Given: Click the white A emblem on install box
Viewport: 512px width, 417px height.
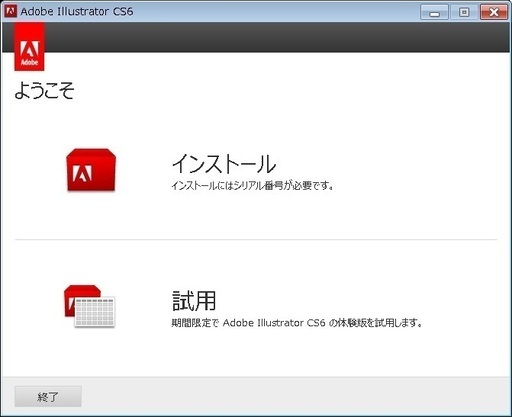Looking at the screenshot, I should [x=82, y=173].
